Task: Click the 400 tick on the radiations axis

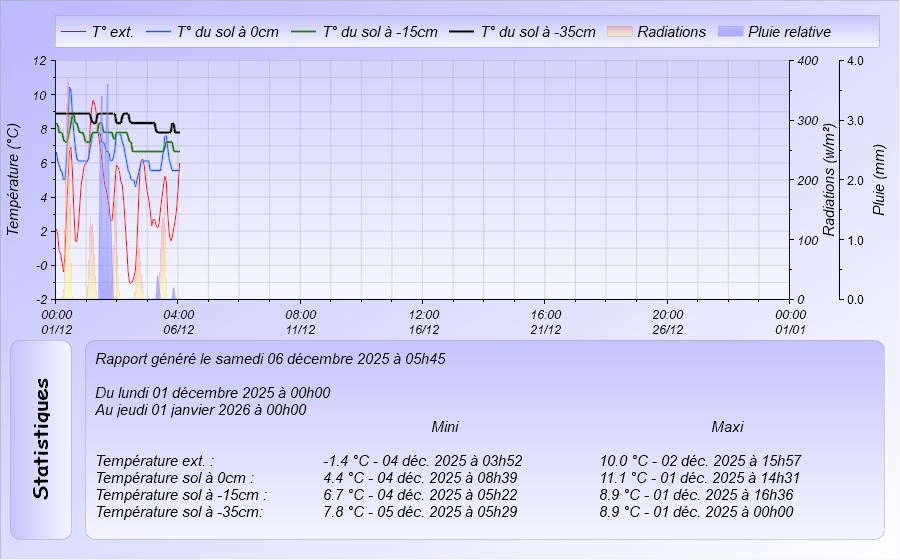Action: pos(808,60)
